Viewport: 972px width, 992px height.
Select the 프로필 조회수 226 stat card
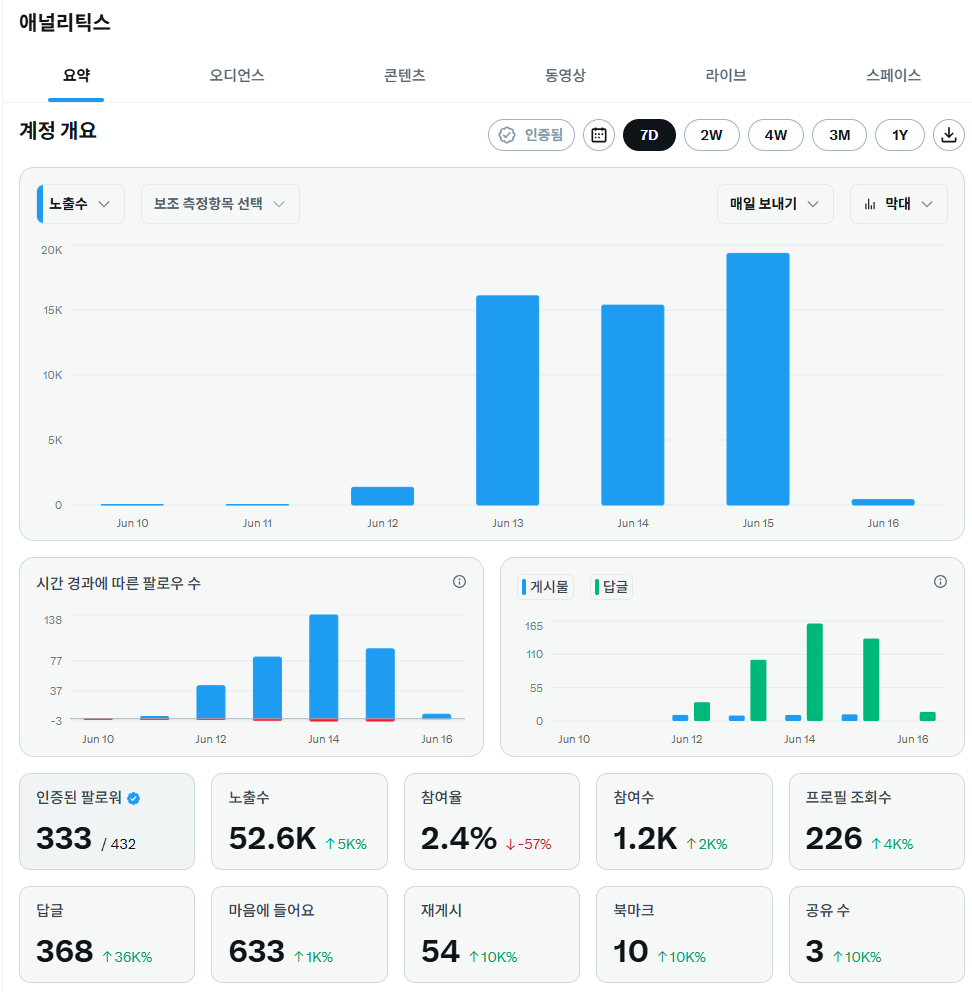pos(876,821)
